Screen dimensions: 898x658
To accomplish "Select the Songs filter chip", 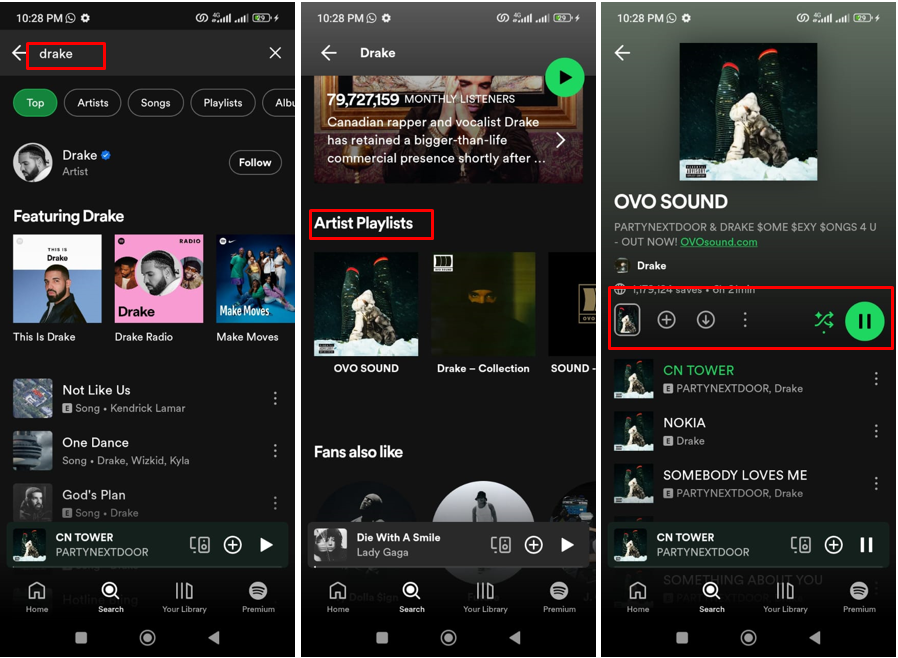I will tap(155, 103).
